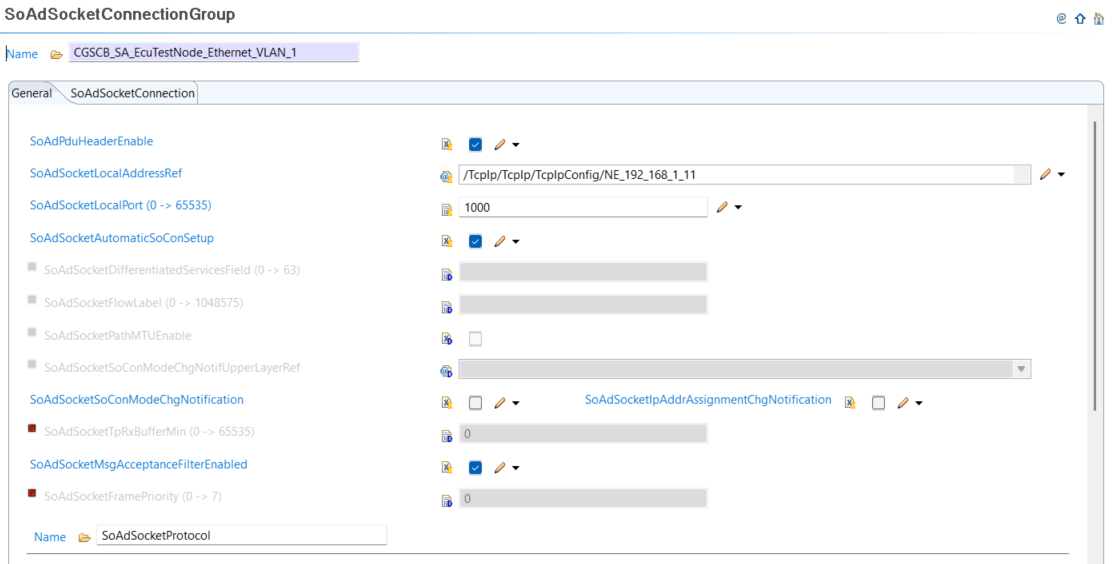This screenshot has height=564, width=1113.
Task: Click folder icon beside SoAdSocketProtocol name
Action: coord(84,537)
